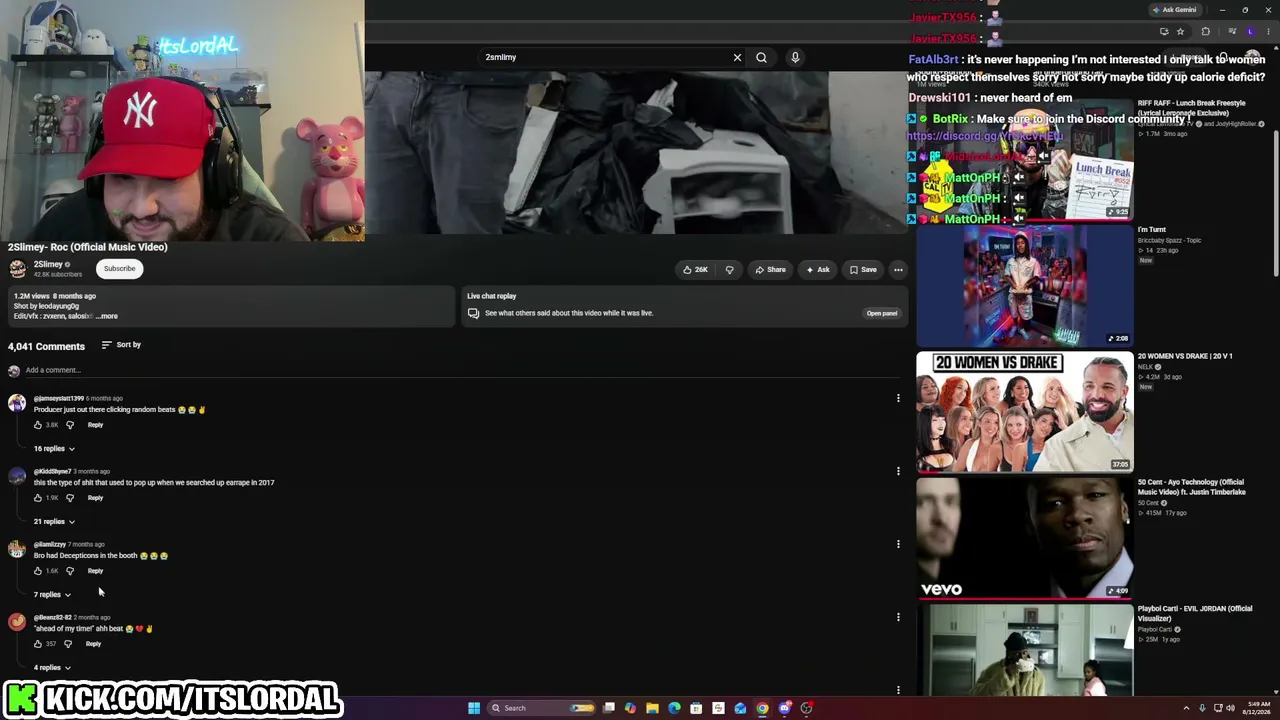This screenshot has height=720, width=1280.
Task: Open the Chrome three-dot menu
Action: [1268, 32]
